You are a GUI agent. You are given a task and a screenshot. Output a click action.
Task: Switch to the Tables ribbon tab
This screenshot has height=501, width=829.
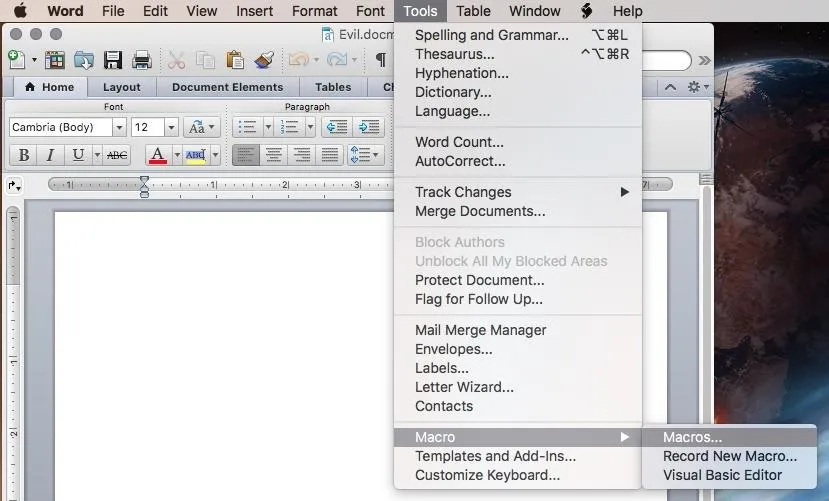[333, 87]
